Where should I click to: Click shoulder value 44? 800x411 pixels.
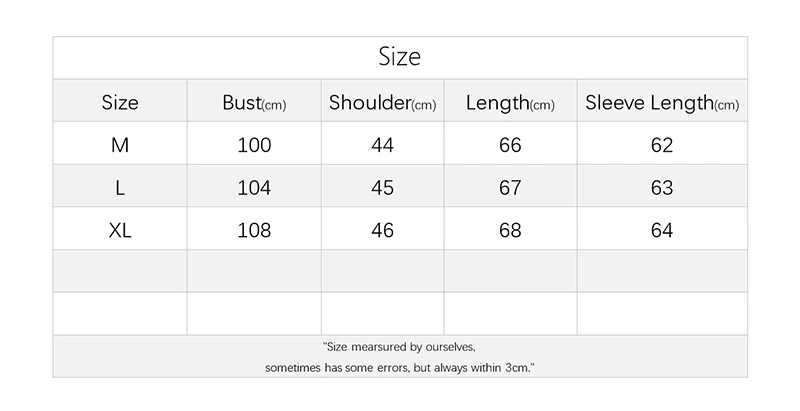[x=382, y=145]
